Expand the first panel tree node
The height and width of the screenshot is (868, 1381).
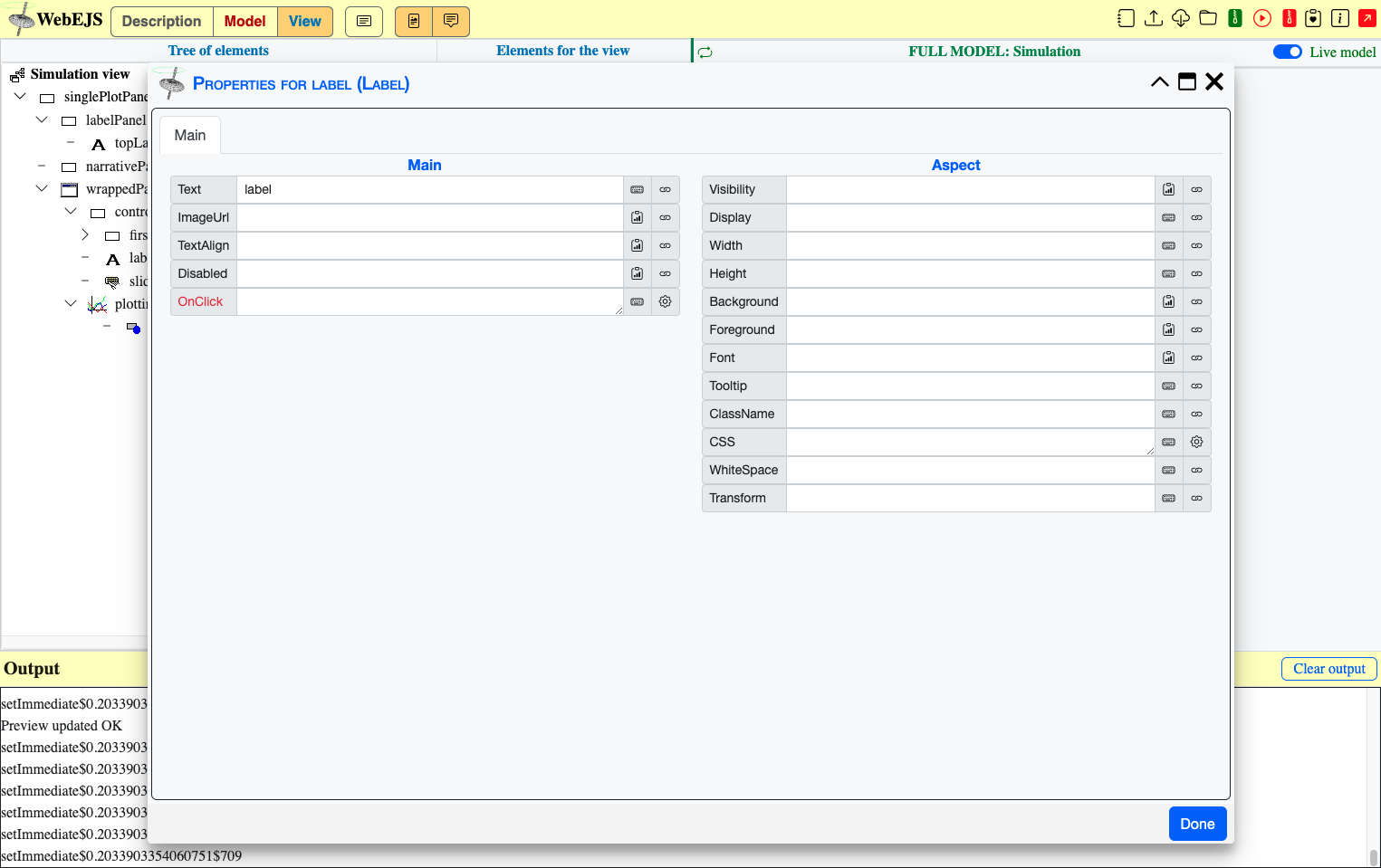[x=85, y=234]
